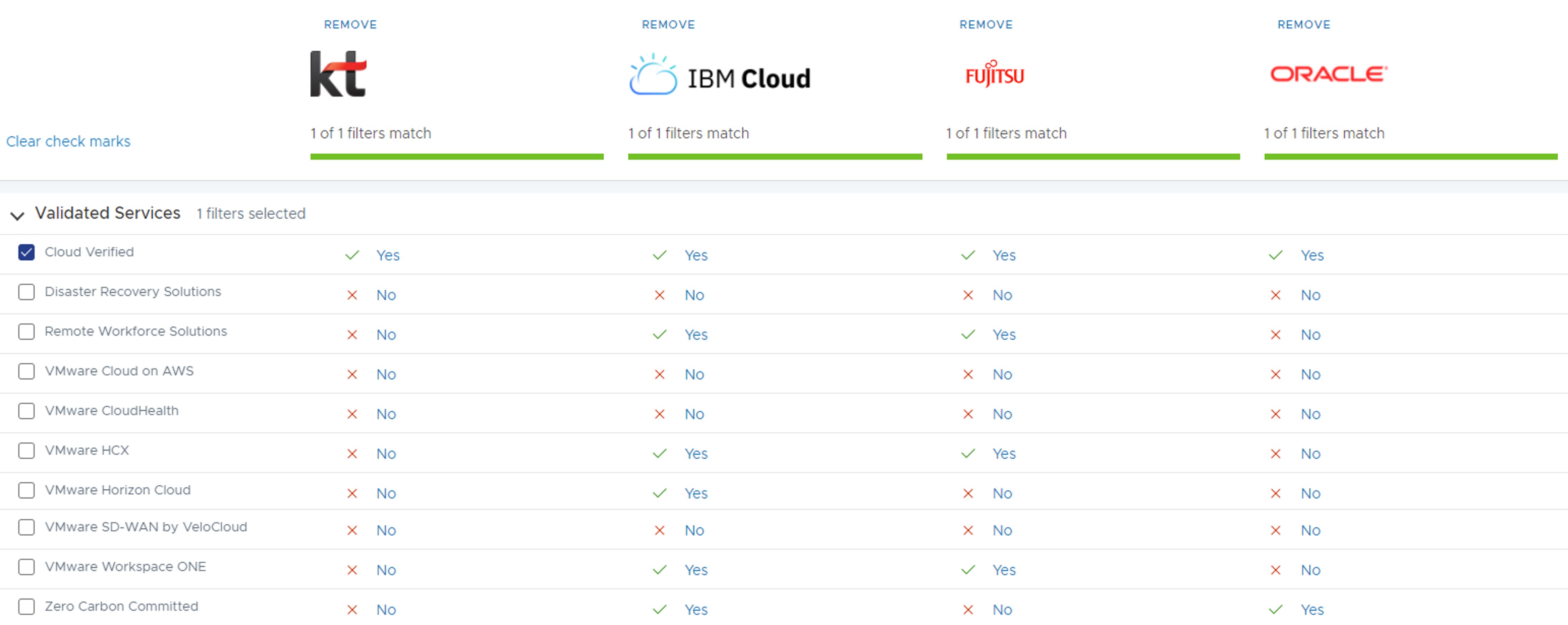Image resolution: width=1568 pixels, height=625 pixels.
Task: Click green checkmark for KT Cloud Verified
Action: (352, 256)
